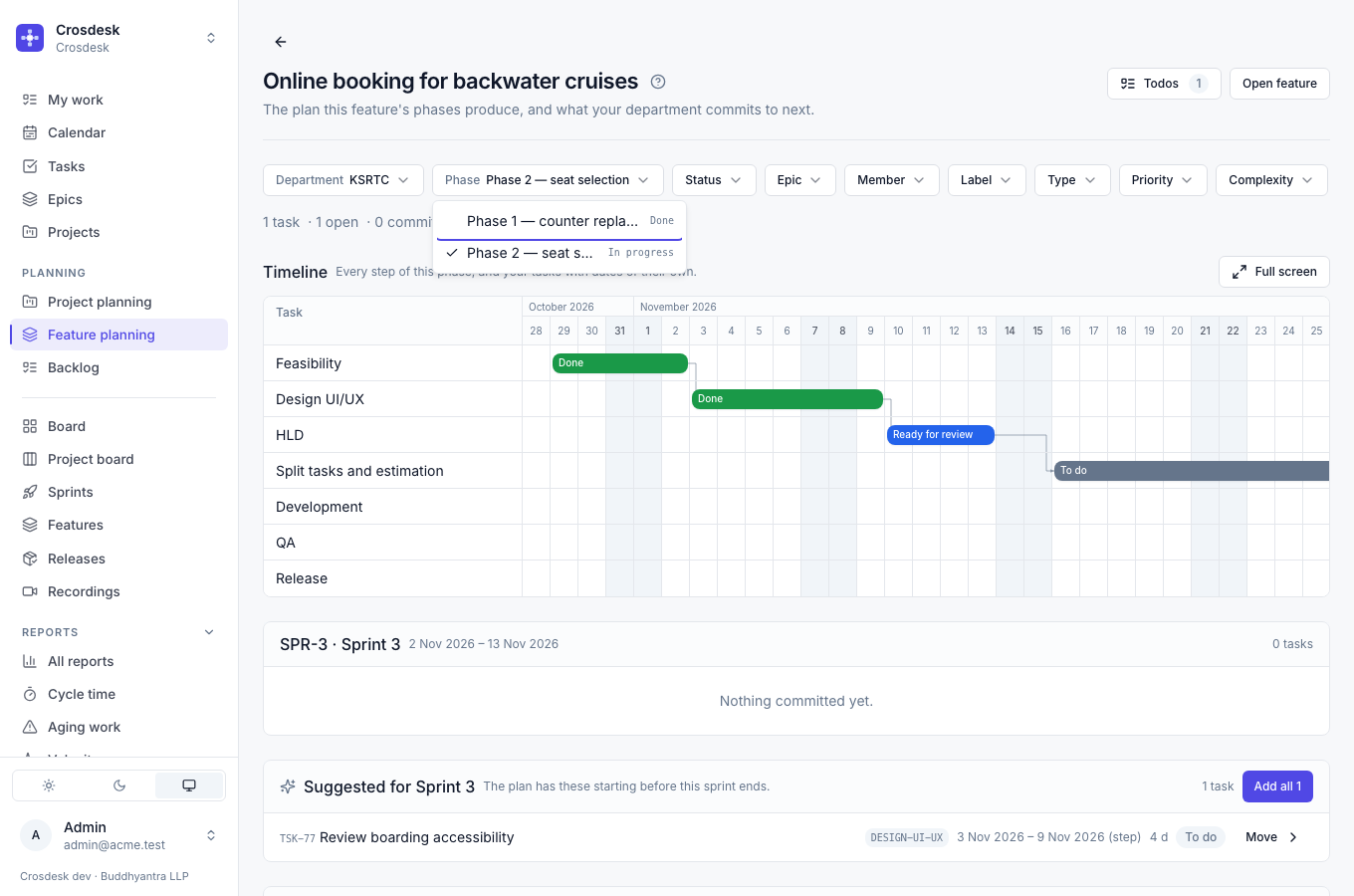Select Phase 2 — seat selection option
This screenshot has height=896, width=1354.
(x=560, y=253)
